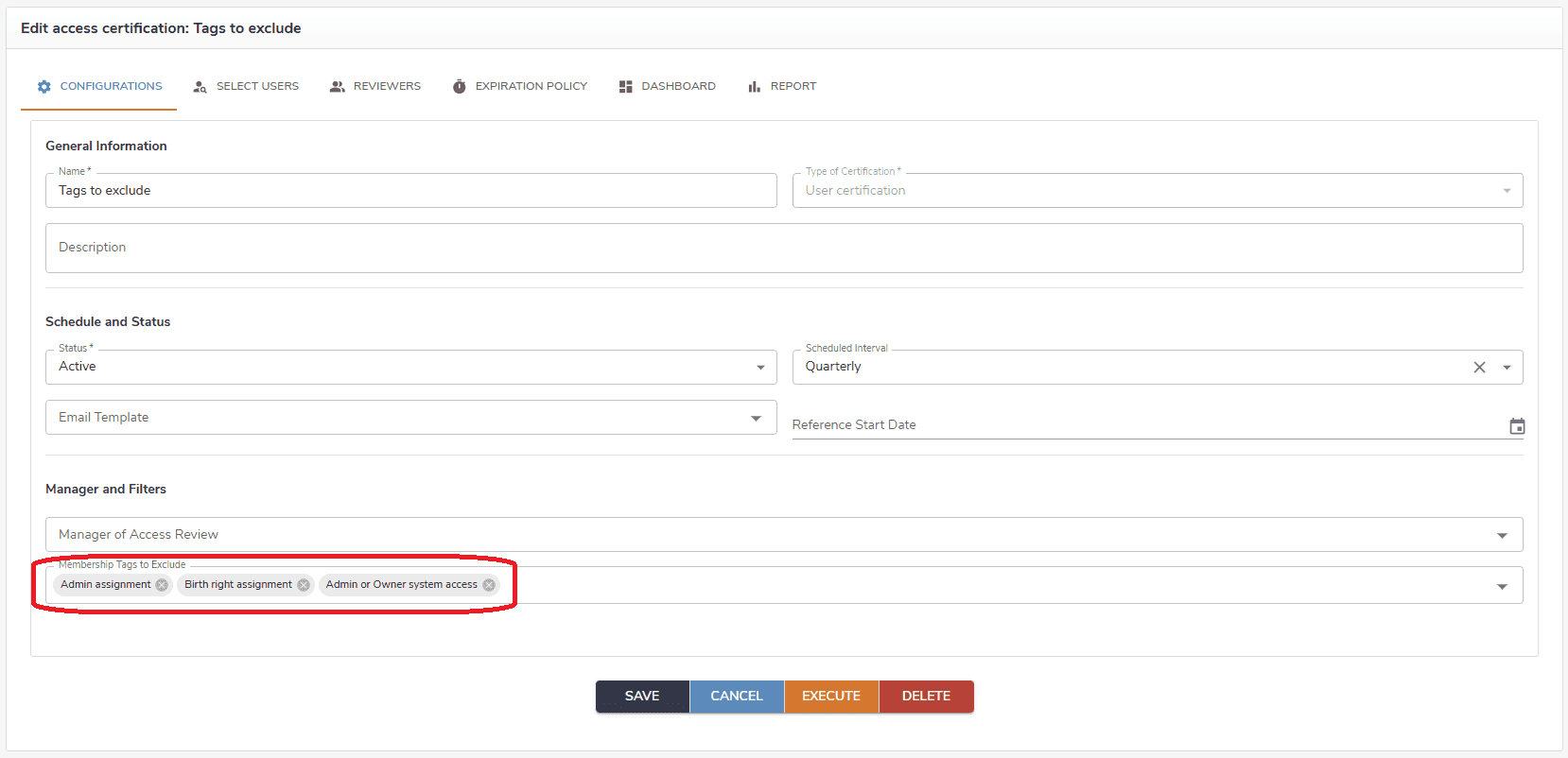Expand the Scheduled Interval dropdown arrow

coord(1507,368)
